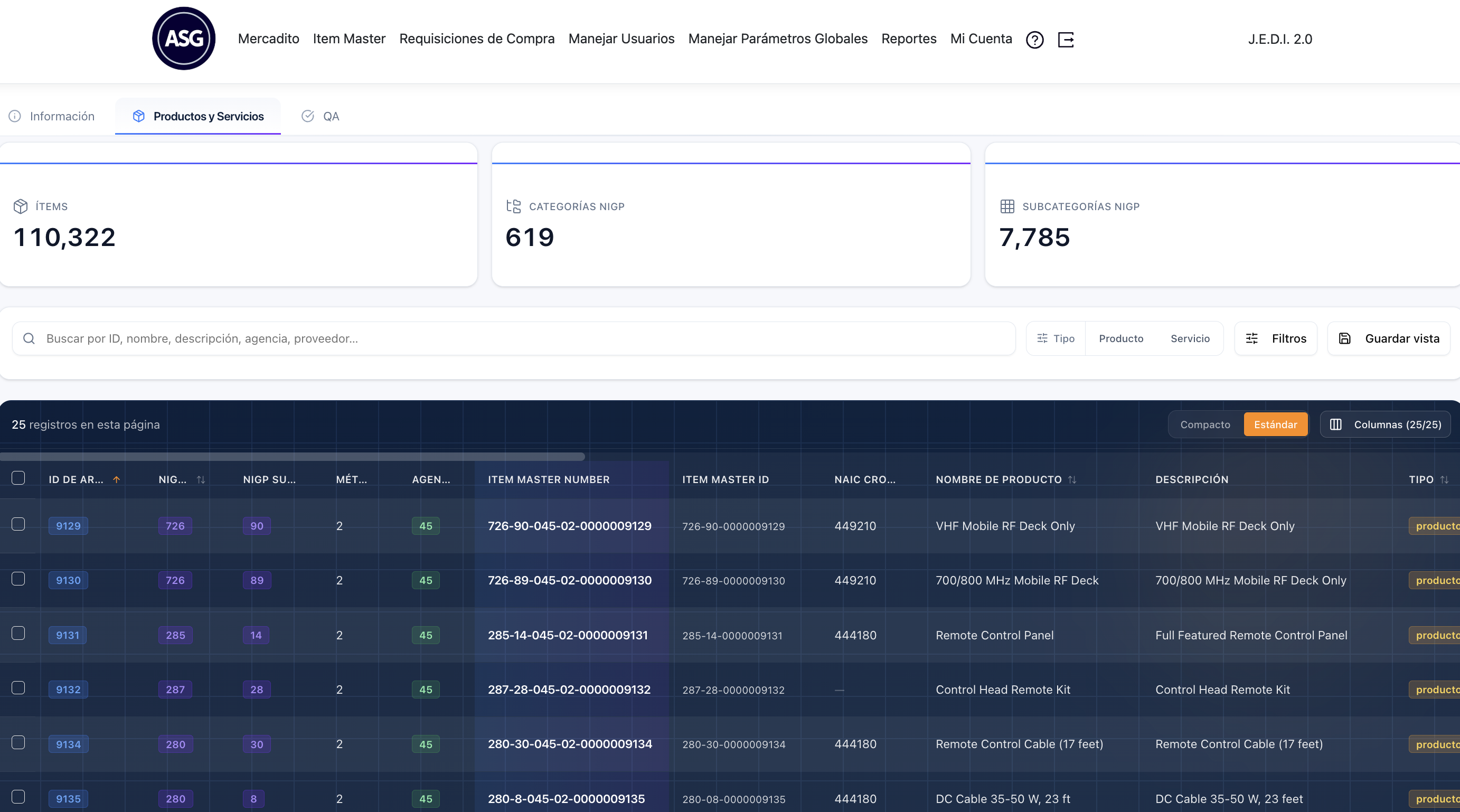Select the Productos y Servicios tab
Screen dimensions: 1460x812
pyautogui.click(x=198, y=116)
